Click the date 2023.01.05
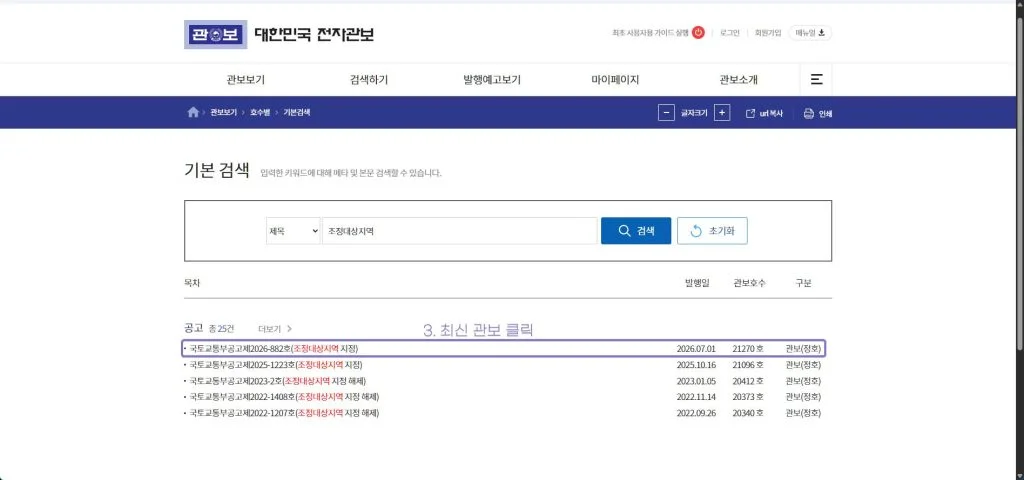Image resolution: width=1024 pixels, height=480 pixels. [696, 381]
